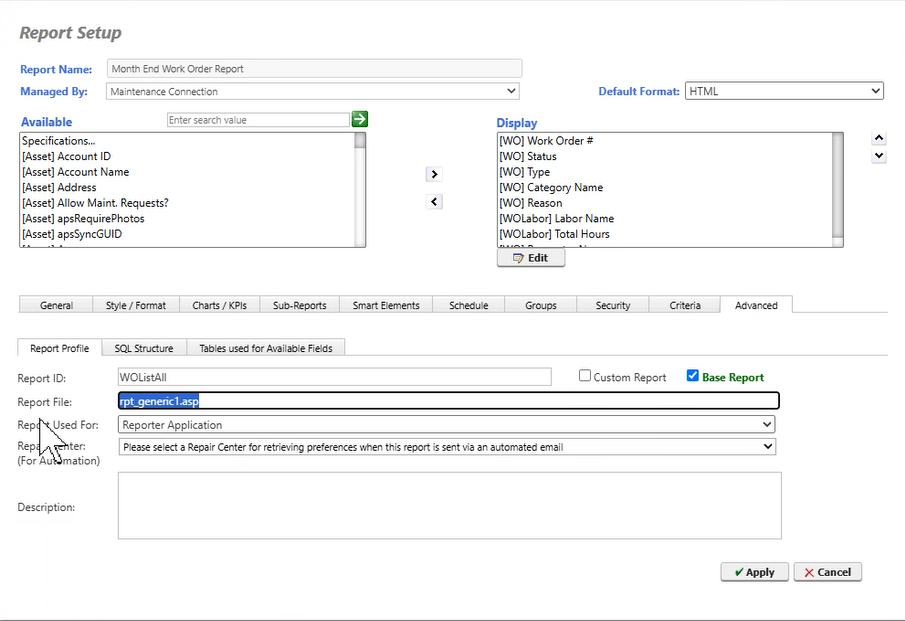The image size is (905, 621).
Task: Open the Report Used For dropdown
Action: [446, 425]
